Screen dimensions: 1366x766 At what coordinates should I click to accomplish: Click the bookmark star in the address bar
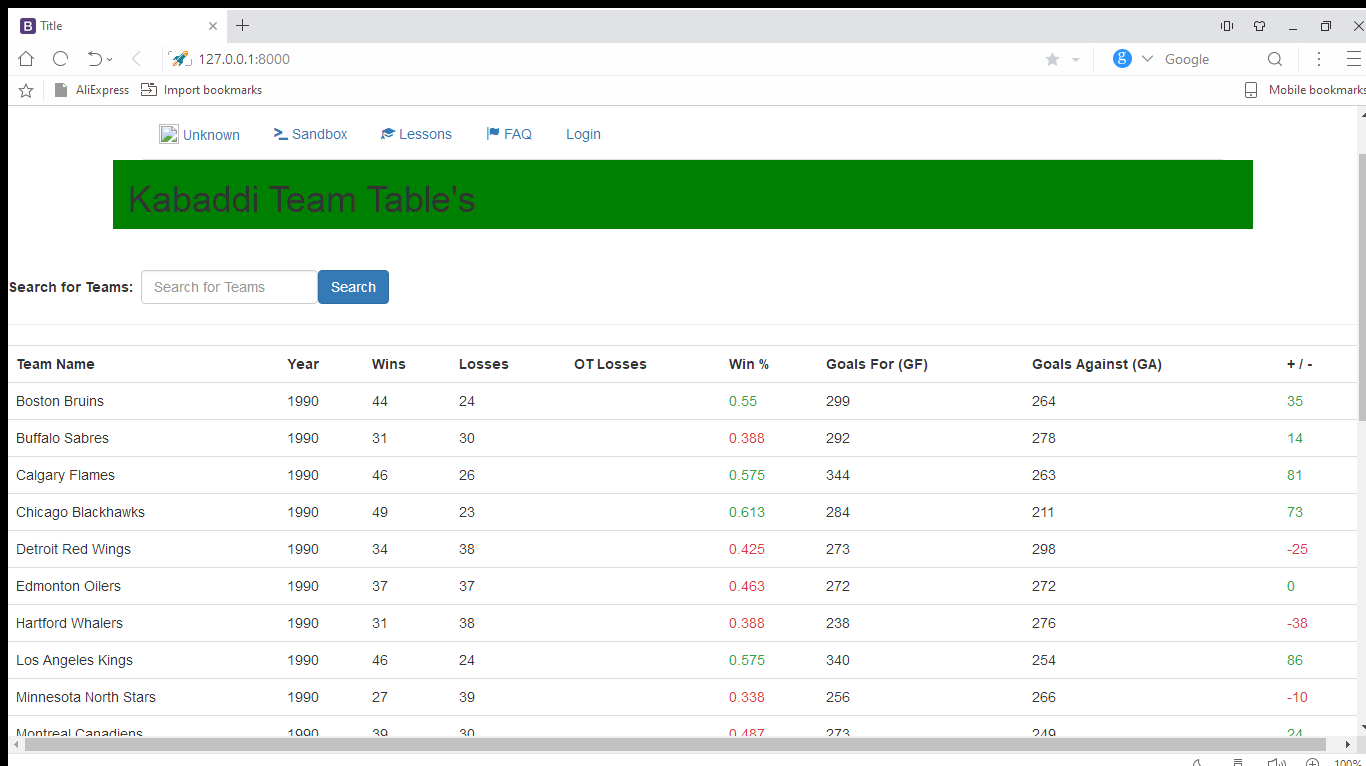(1053, 59)
